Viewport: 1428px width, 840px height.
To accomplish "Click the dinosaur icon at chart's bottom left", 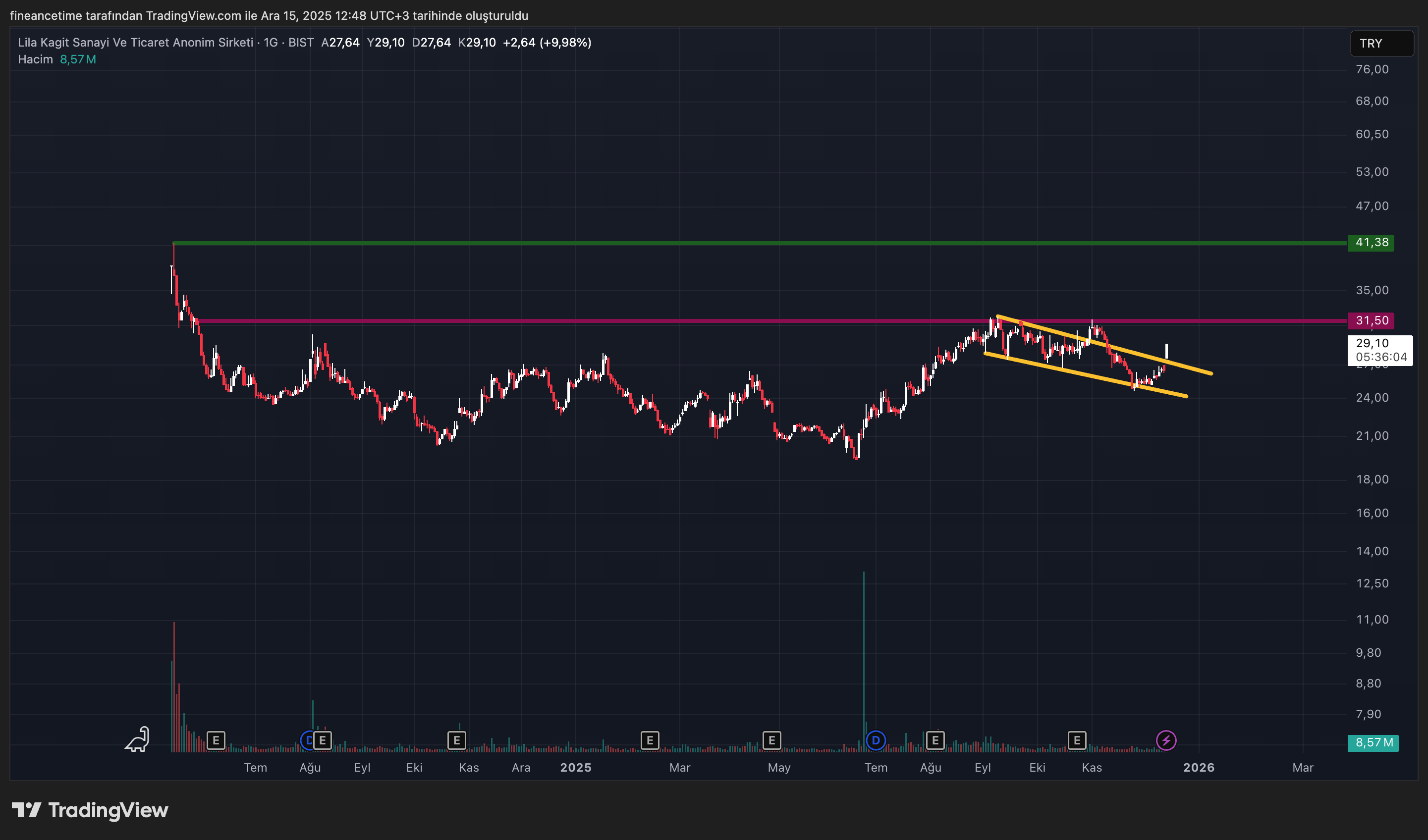I will tap(138, 739).
